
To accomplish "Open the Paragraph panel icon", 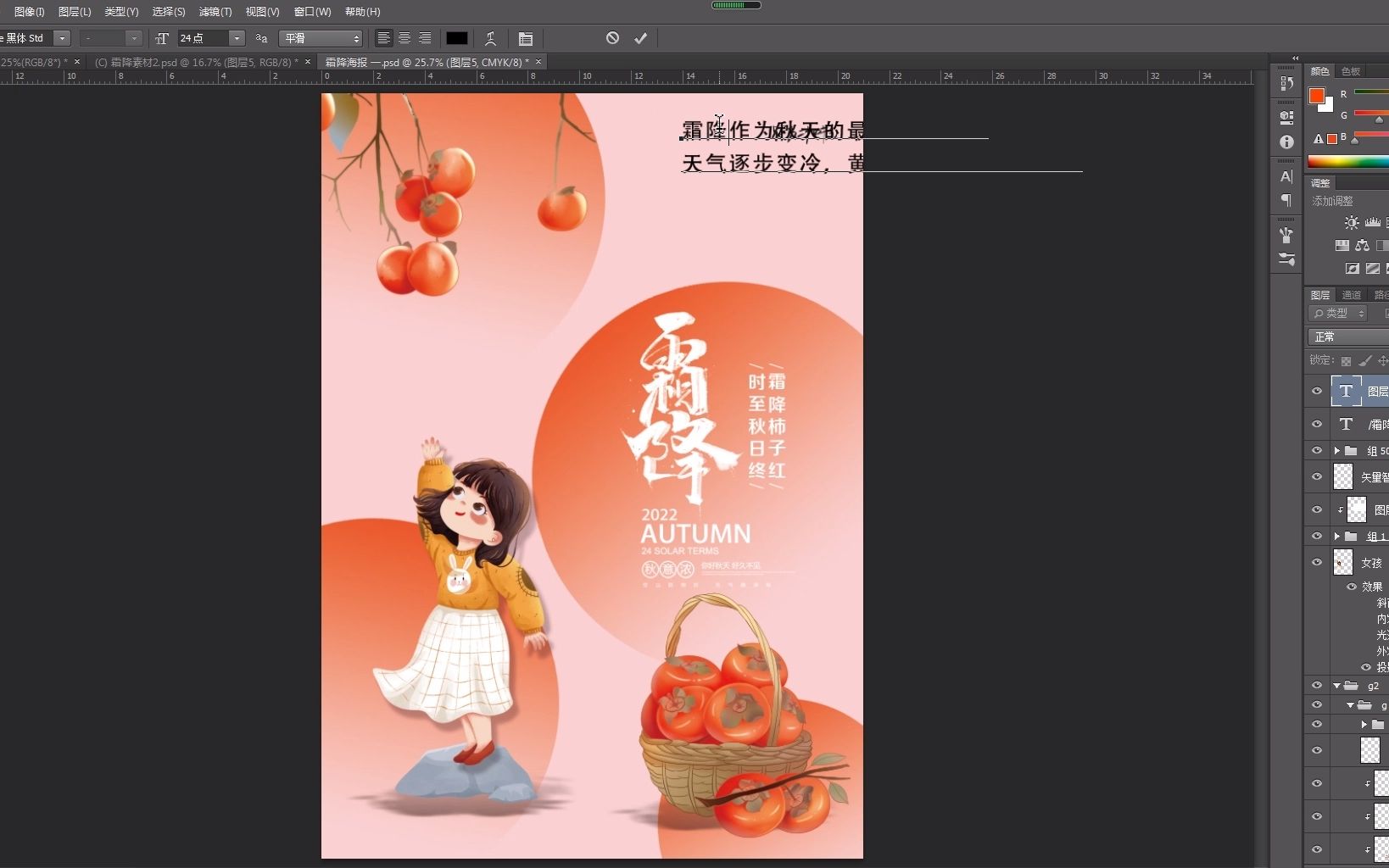I will (x=1286, y=200).
